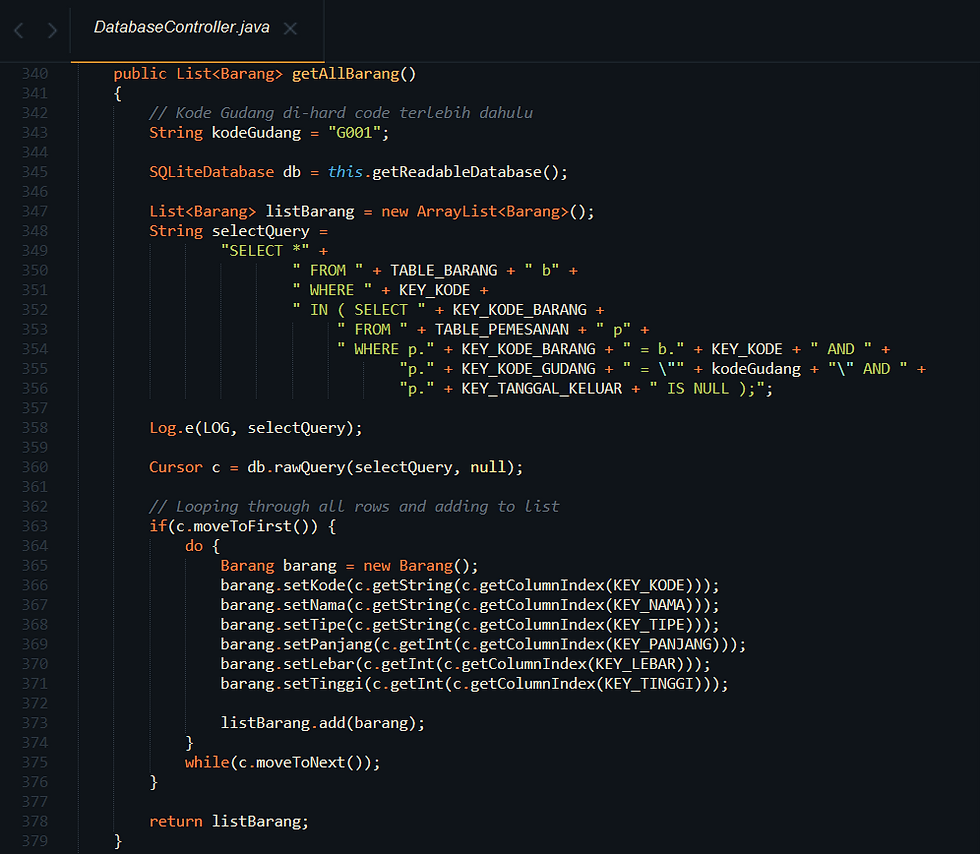Screen dimensions: 980x854
Task: Click KEY_TANGGAL_KELUAR constant
Action: (541, 389)
